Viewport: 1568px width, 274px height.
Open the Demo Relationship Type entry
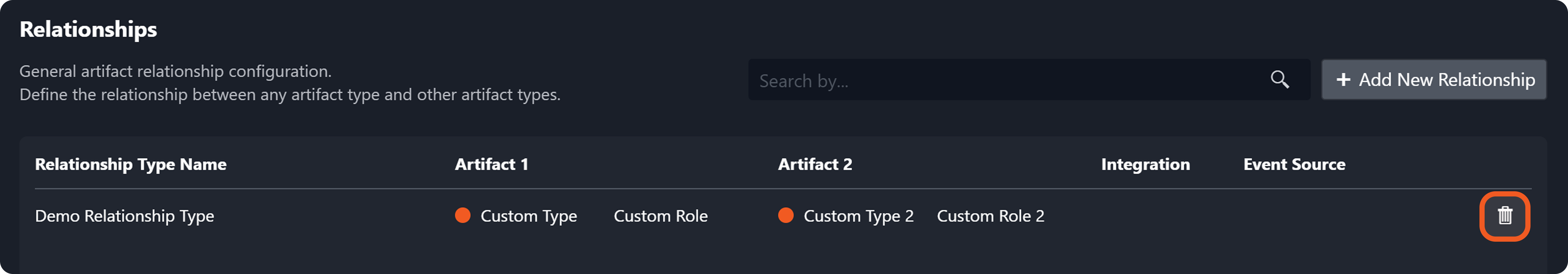[124, 216]
